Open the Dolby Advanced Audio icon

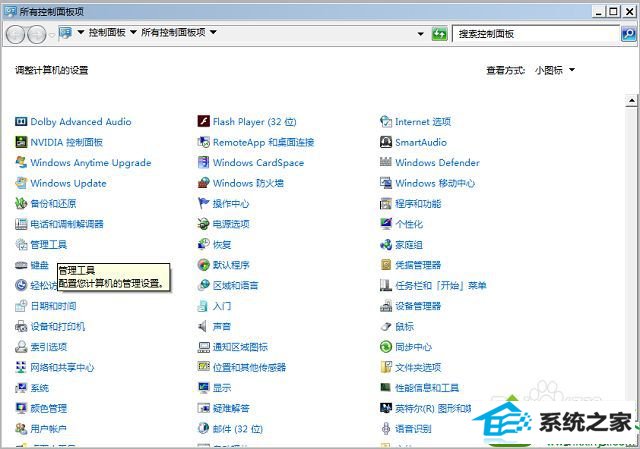pos(21,122)
